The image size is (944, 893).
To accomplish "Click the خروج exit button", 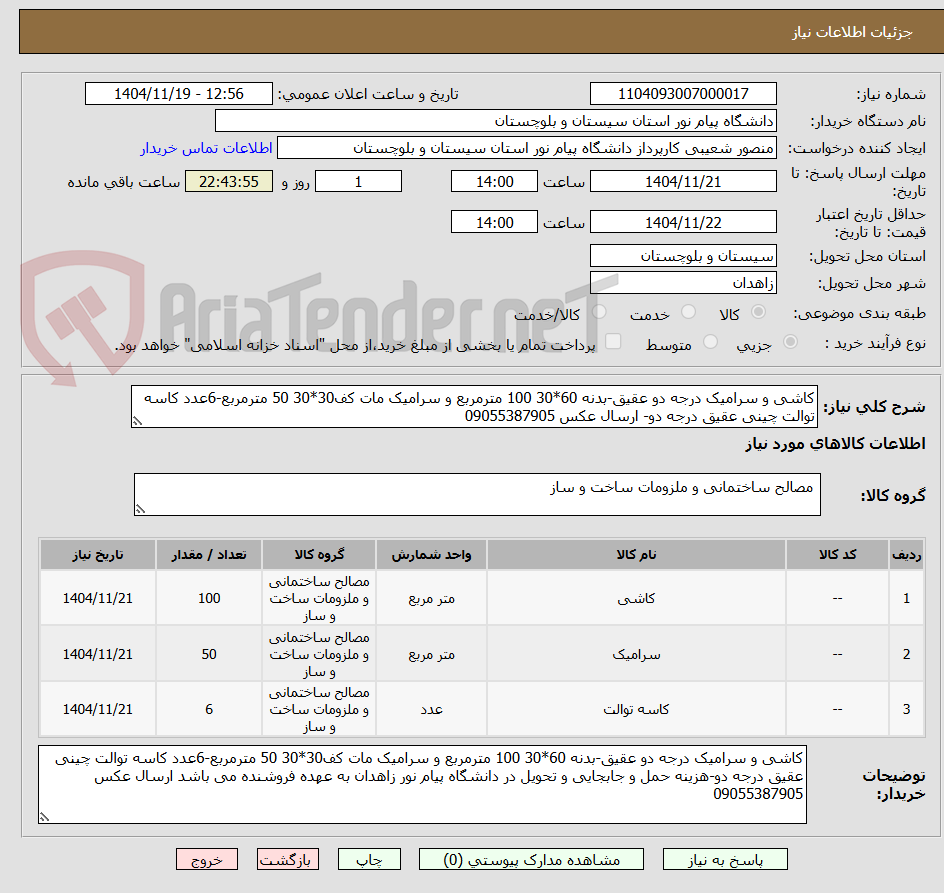I will tap(206, 859).
